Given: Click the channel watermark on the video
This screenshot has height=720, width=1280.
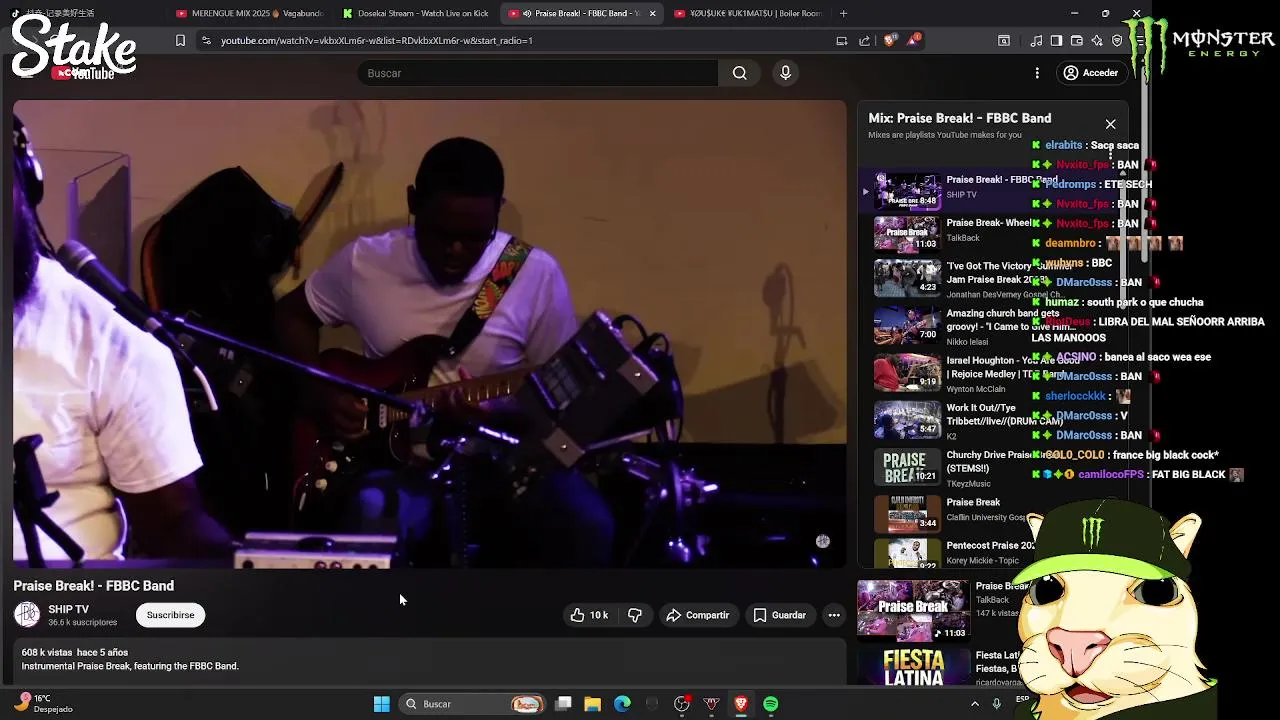Looking at the screenshot, I should pyautogui.click(x=822, y=541).
